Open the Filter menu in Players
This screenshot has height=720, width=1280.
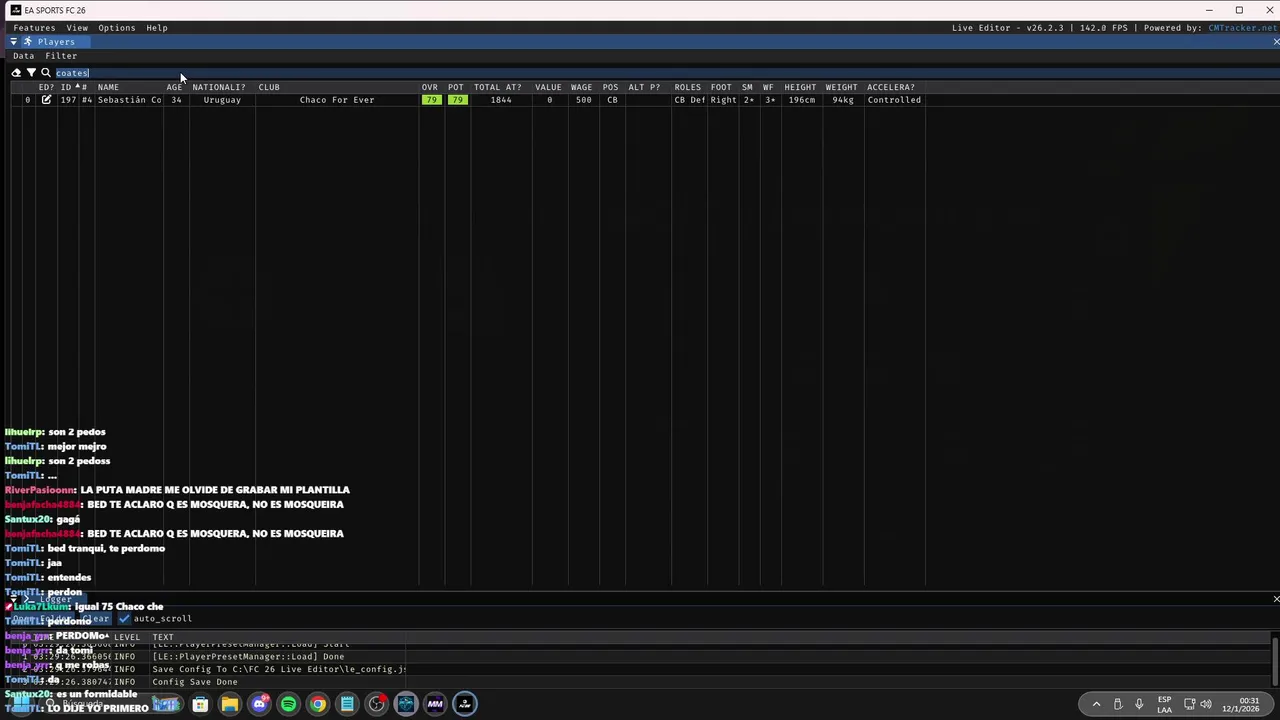[x=61, y=56]
